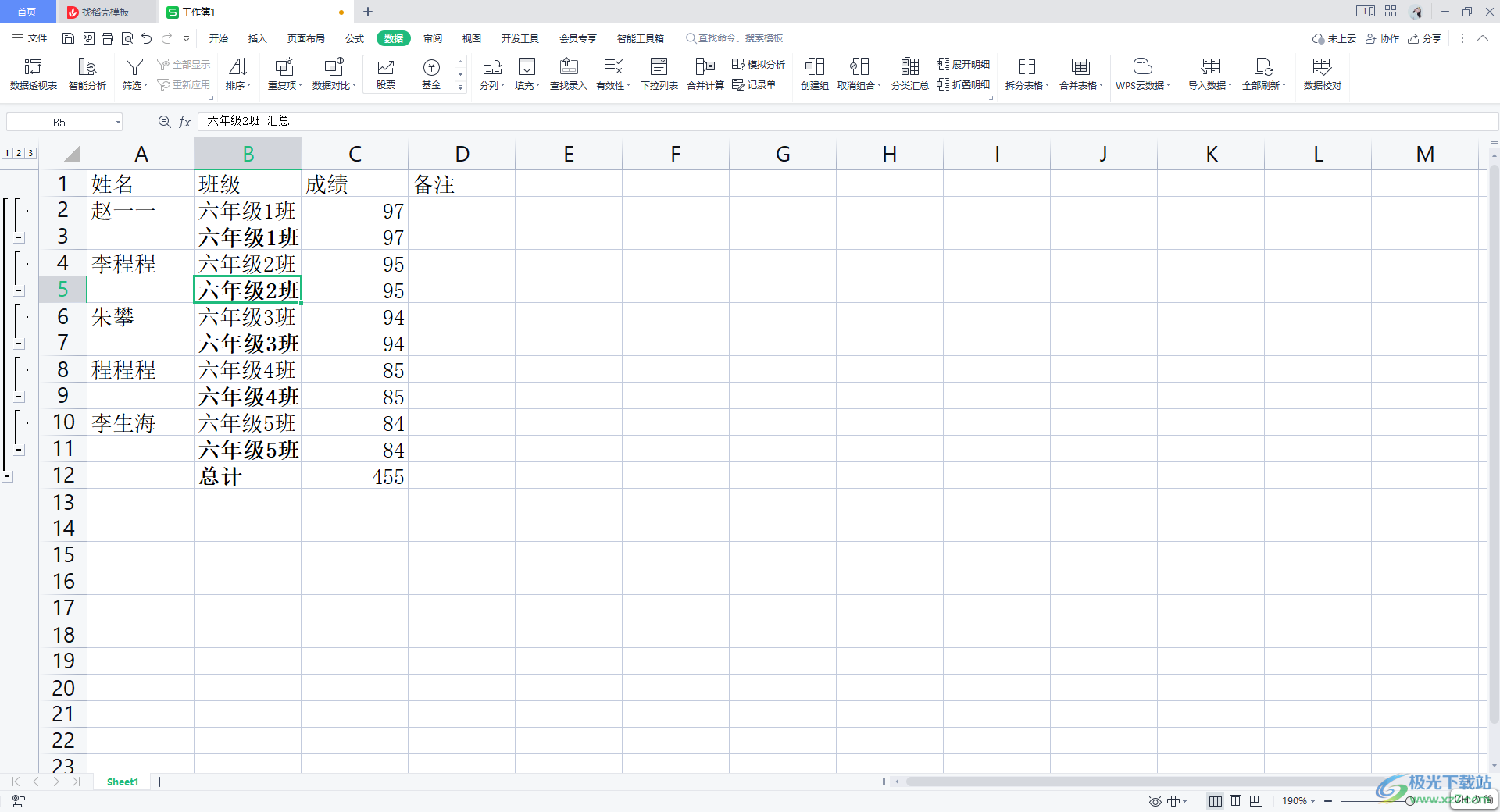Click Collapse Details (折叠明细)
Viewport: 1500px width, 812px height.
[963, 84]
